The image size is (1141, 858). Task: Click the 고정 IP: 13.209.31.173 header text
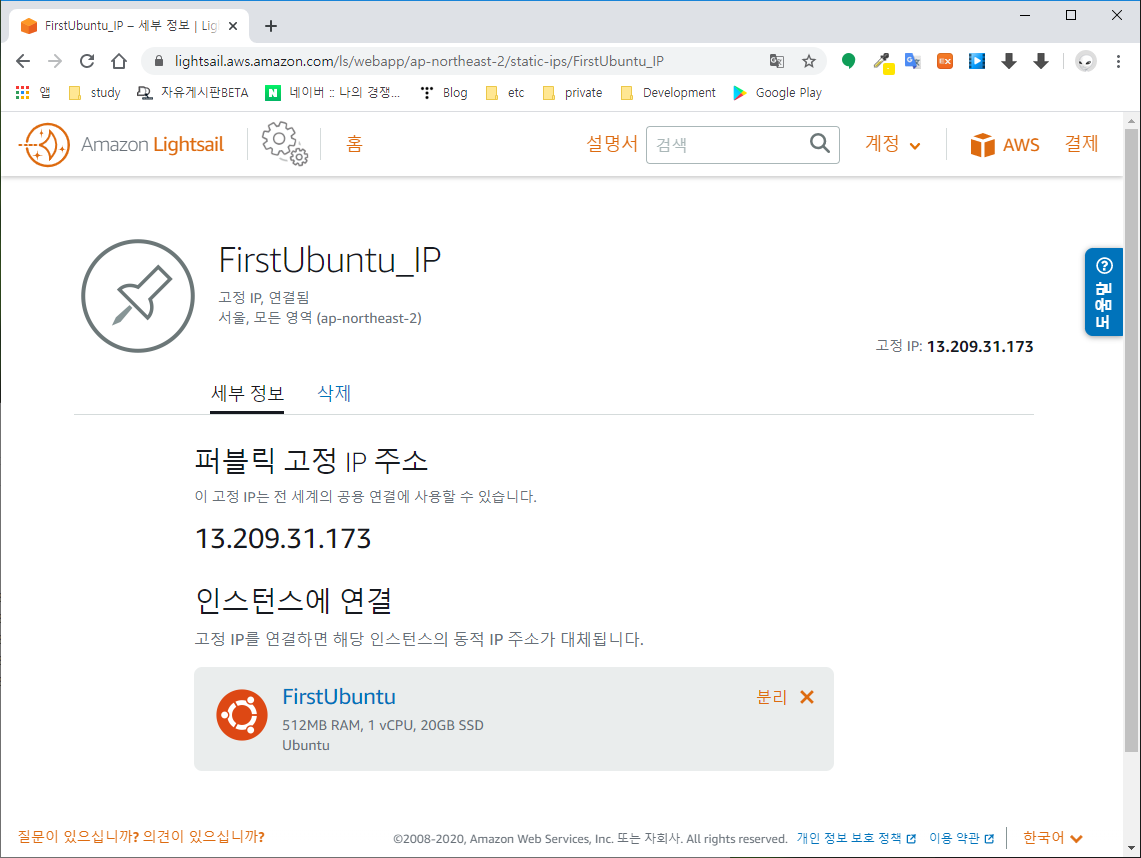pos(954,346)
